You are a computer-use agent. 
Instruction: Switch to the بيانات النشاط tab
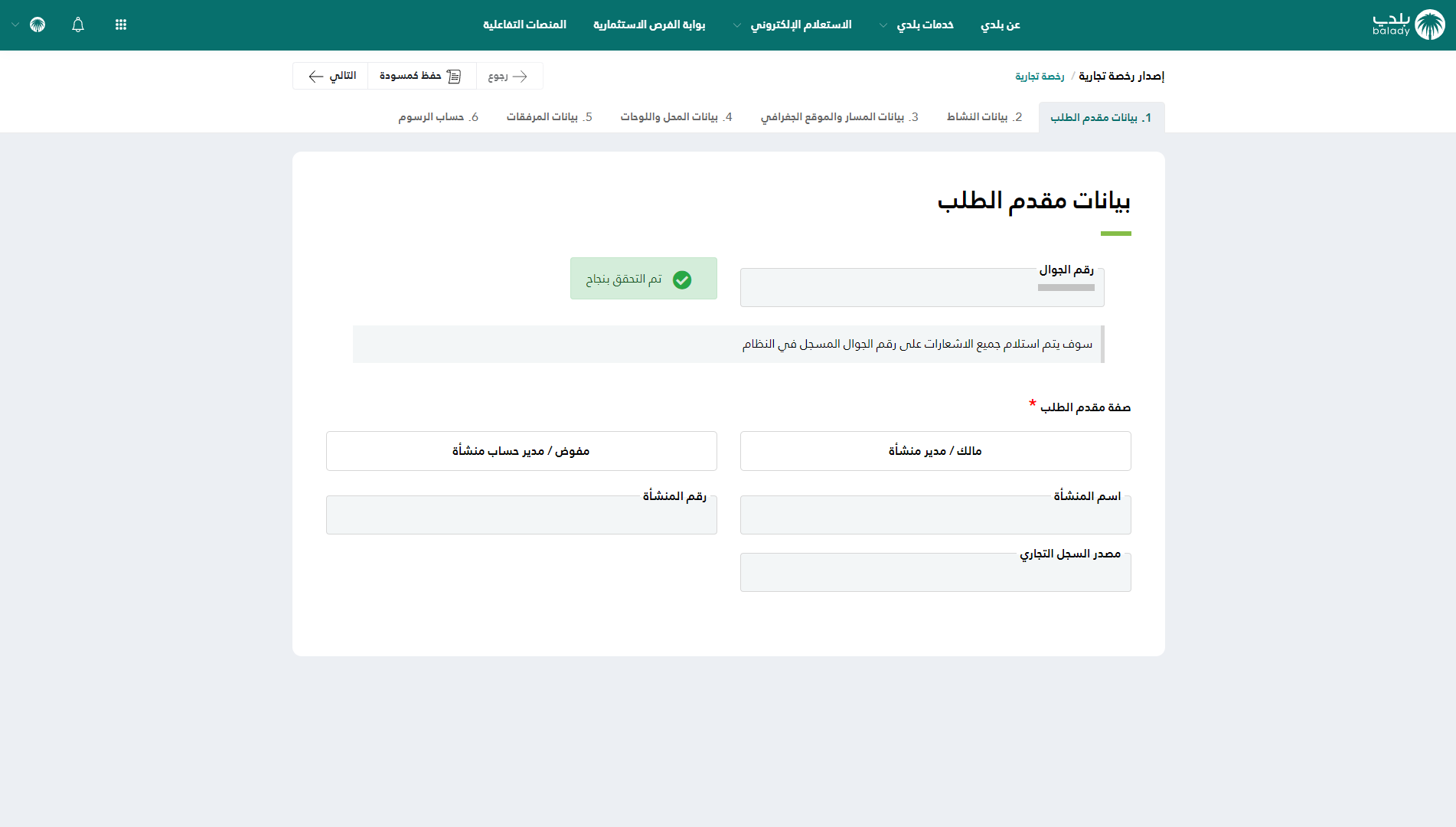(x=984, y=117)
